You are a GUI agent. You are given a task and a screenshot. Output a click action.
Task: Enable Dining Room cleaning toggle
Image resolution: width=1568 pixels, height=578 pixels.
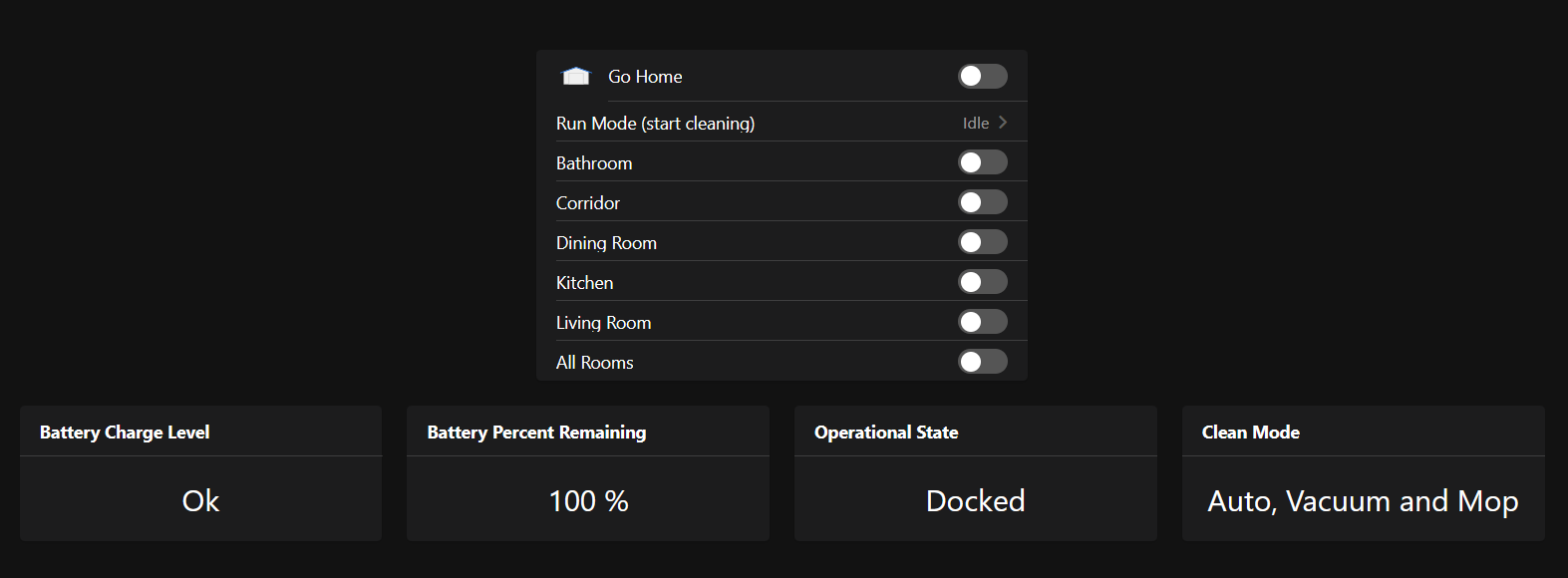983,242
